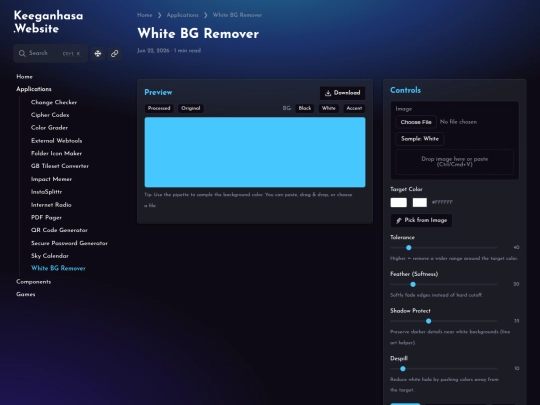540x405 pixels.
Task: Adjust the Tolerance slider
Action: click(x=444, y=248)
